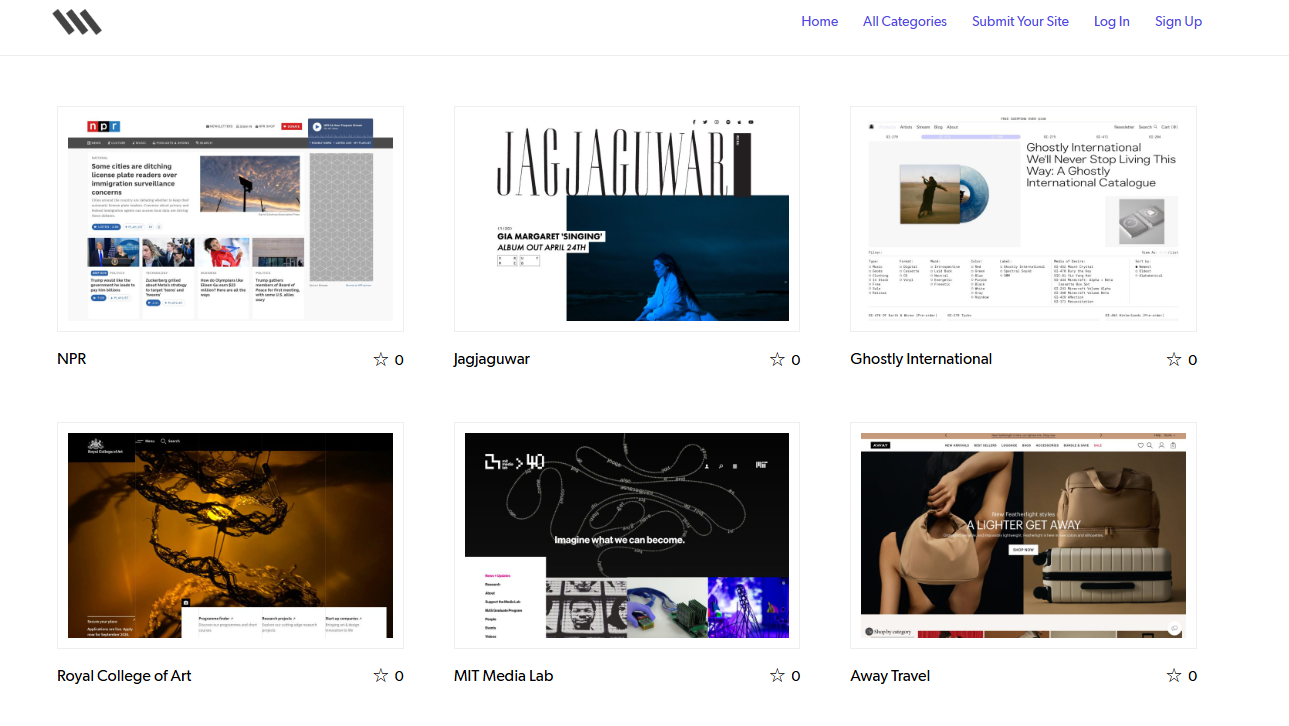The height and width of the screenshot is (726, 1289).
Task: Click star icon for MIT Media Lab
Action: click(x=777, y=676)
